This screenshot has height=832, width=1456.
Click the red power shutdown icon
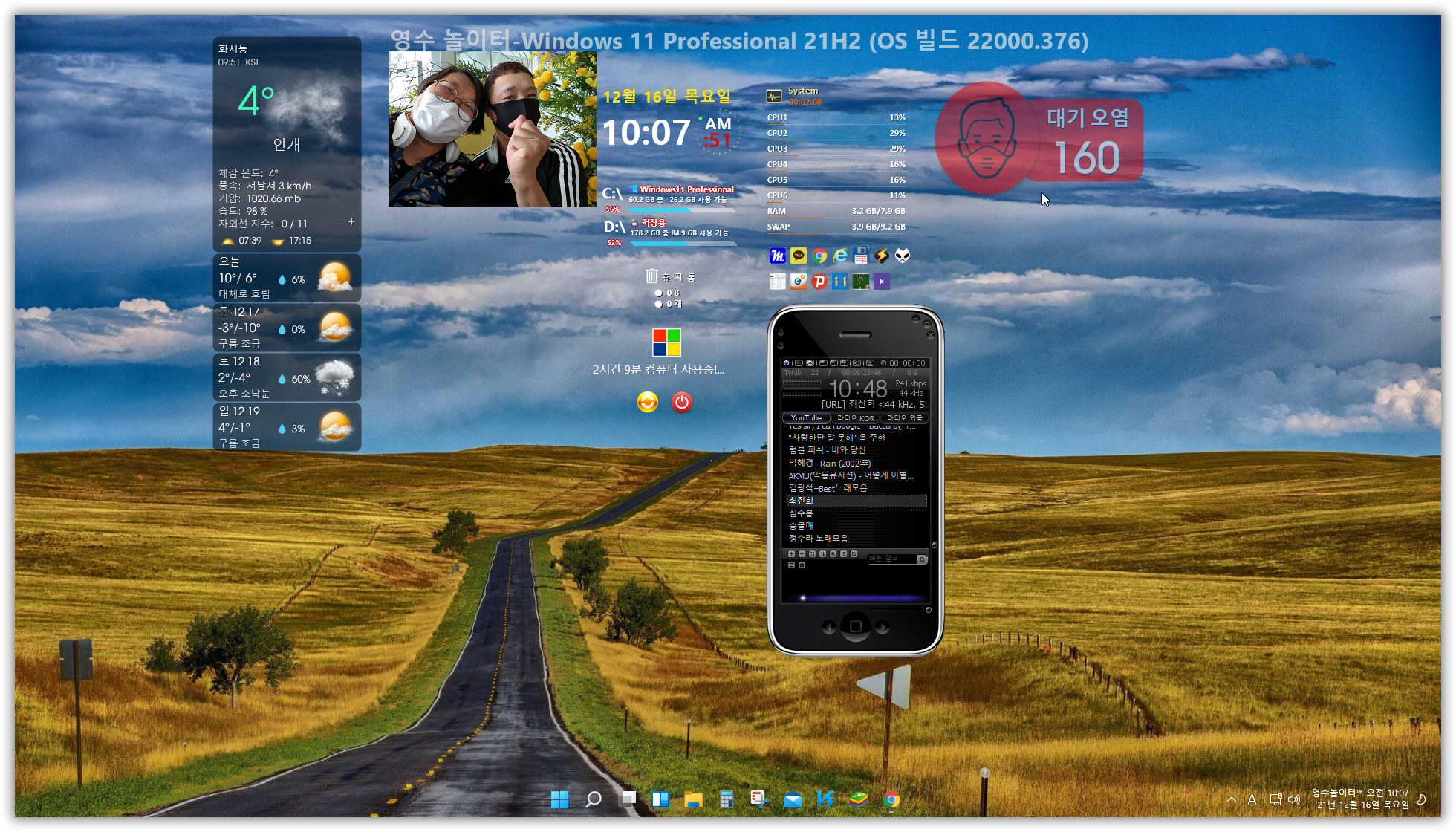pos(681,402)
